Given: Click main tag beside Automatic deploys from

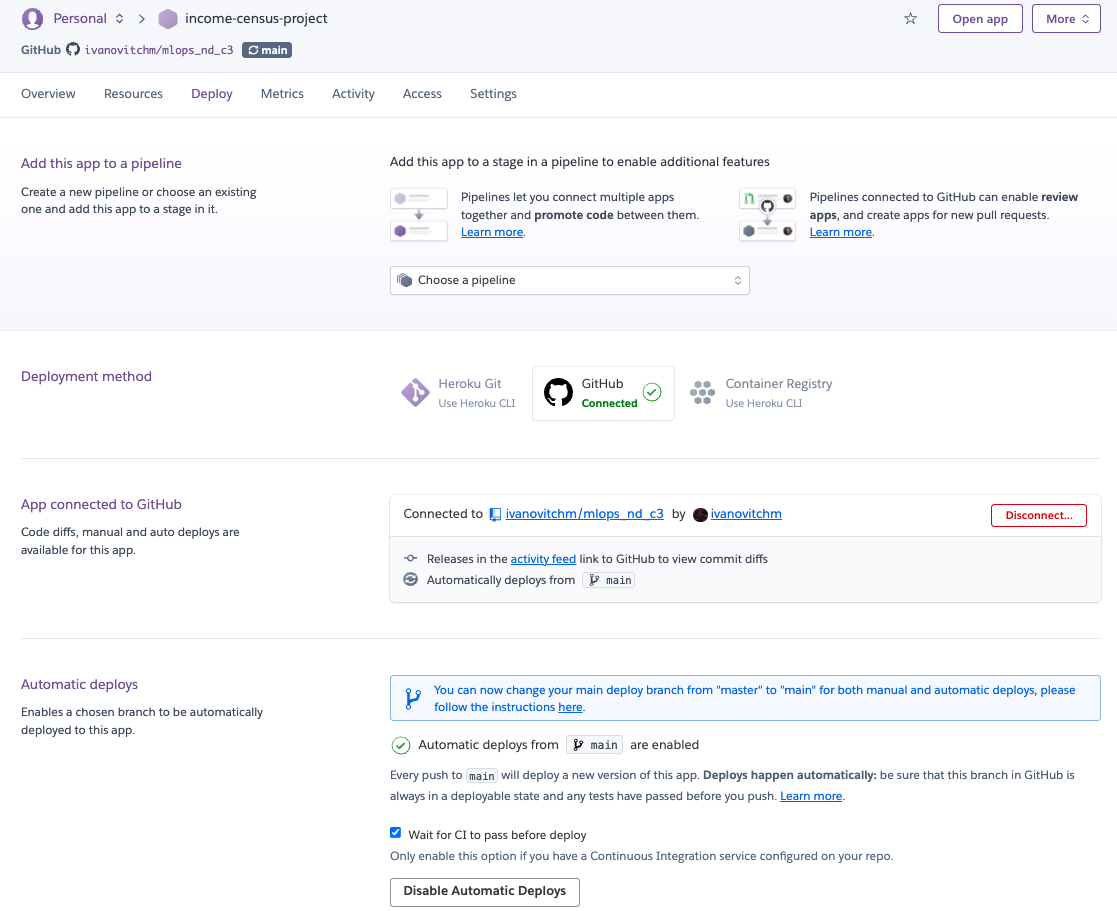Looking at the screenshot, I should click(595, 745).
